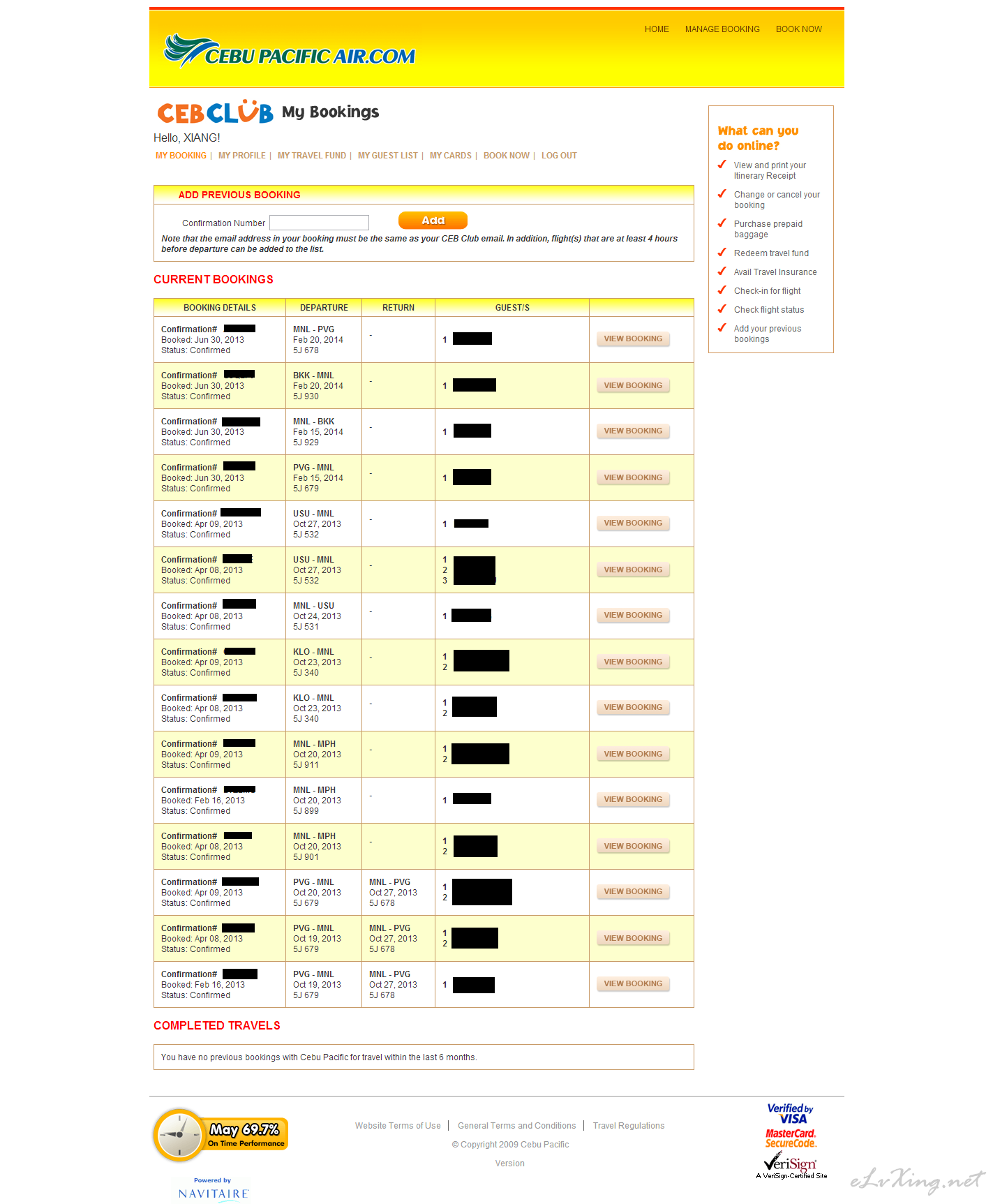This screenshot has width=993, height=1204.
Task: View booking for MNL - PVG Feb 20, 2014
Action: 633,339
